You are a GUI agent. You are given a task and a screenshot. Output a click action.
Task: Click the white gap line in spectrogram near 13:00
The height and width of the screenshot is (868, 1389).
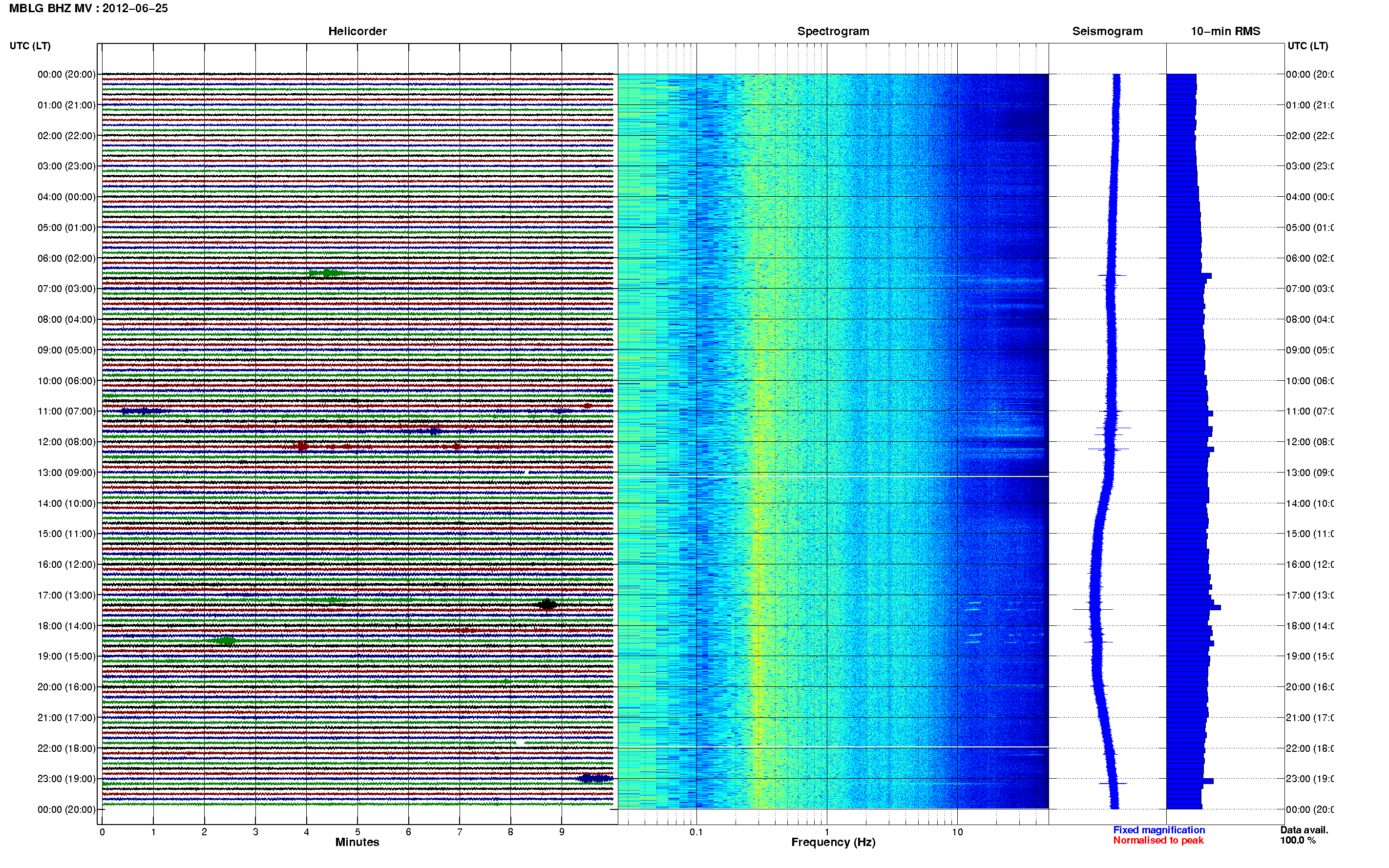(x=833, y=476)
